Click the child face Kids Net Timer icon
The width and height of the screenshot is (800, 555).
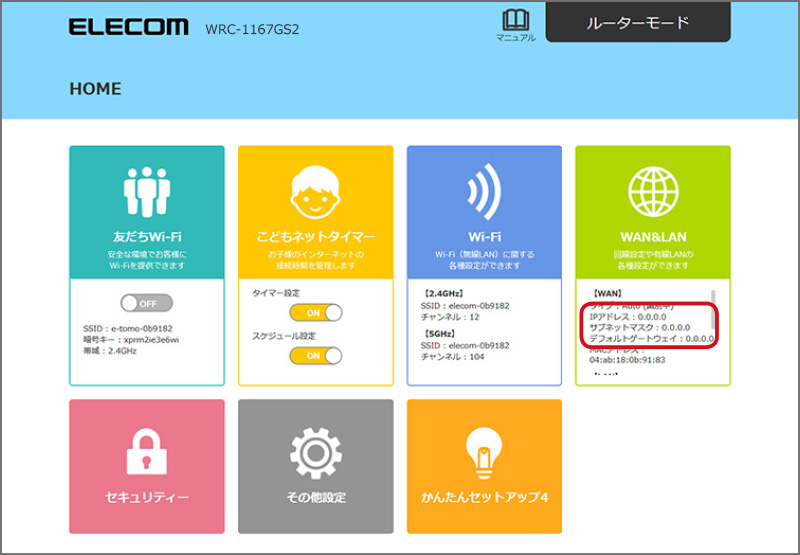tap(316, 191)
